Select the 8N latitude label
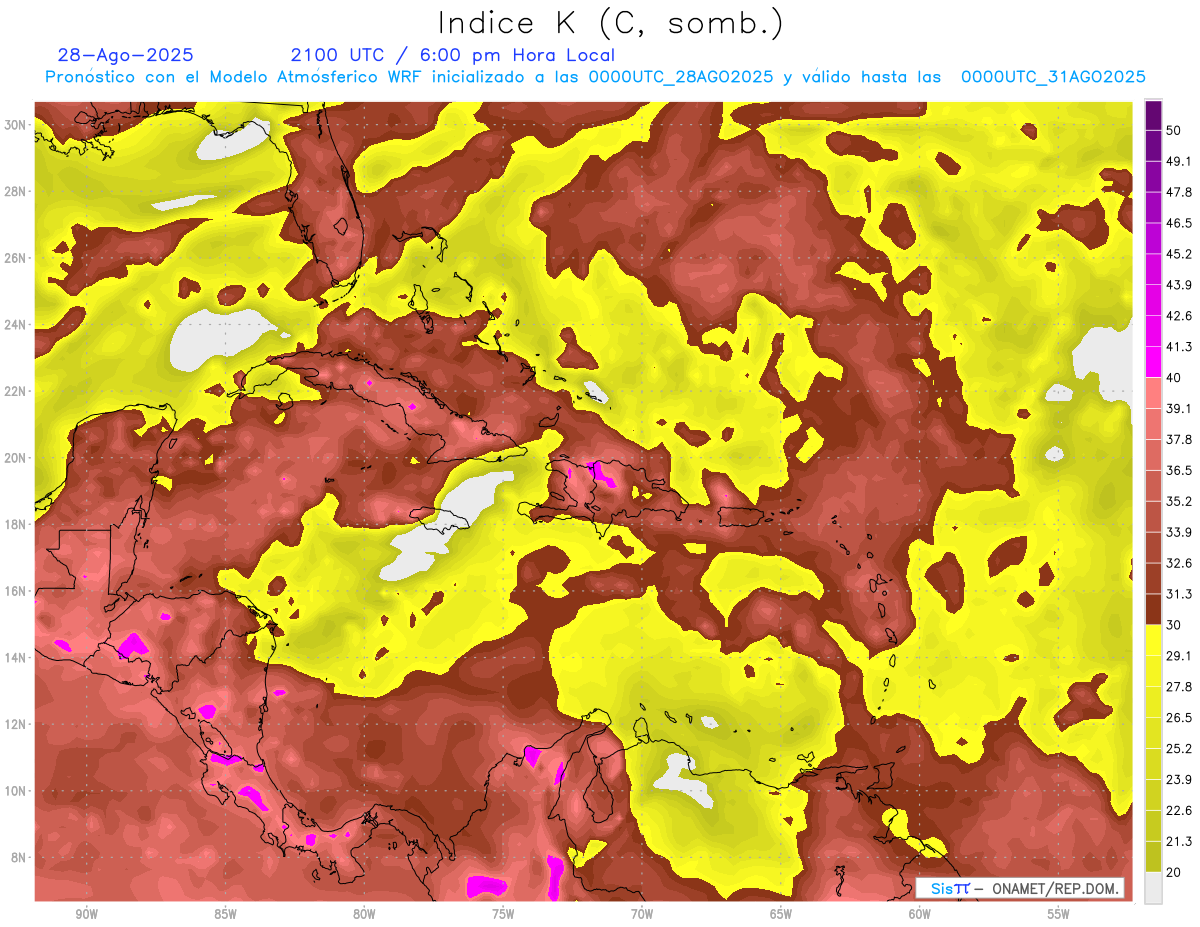 (18, 857)
